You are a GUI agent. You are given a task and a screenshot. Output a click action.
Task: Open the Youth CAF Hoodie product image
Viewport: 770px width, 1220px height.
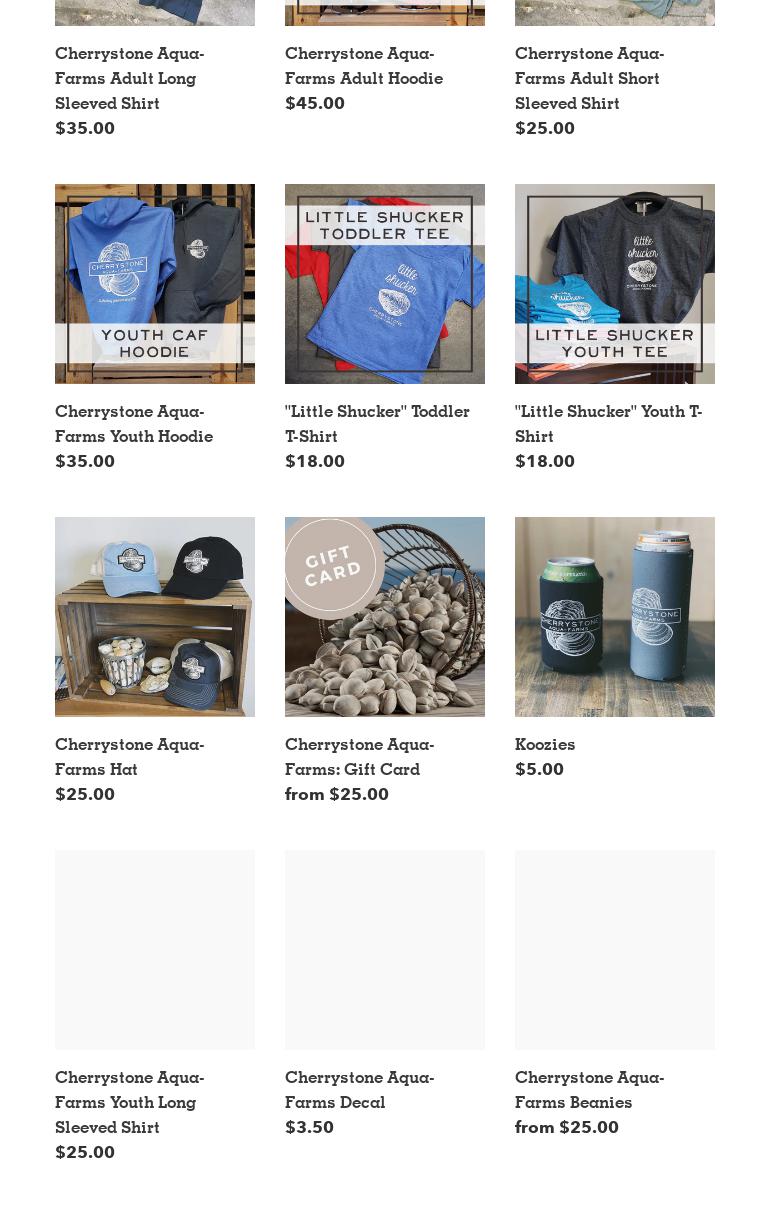(x=155, y=284)
